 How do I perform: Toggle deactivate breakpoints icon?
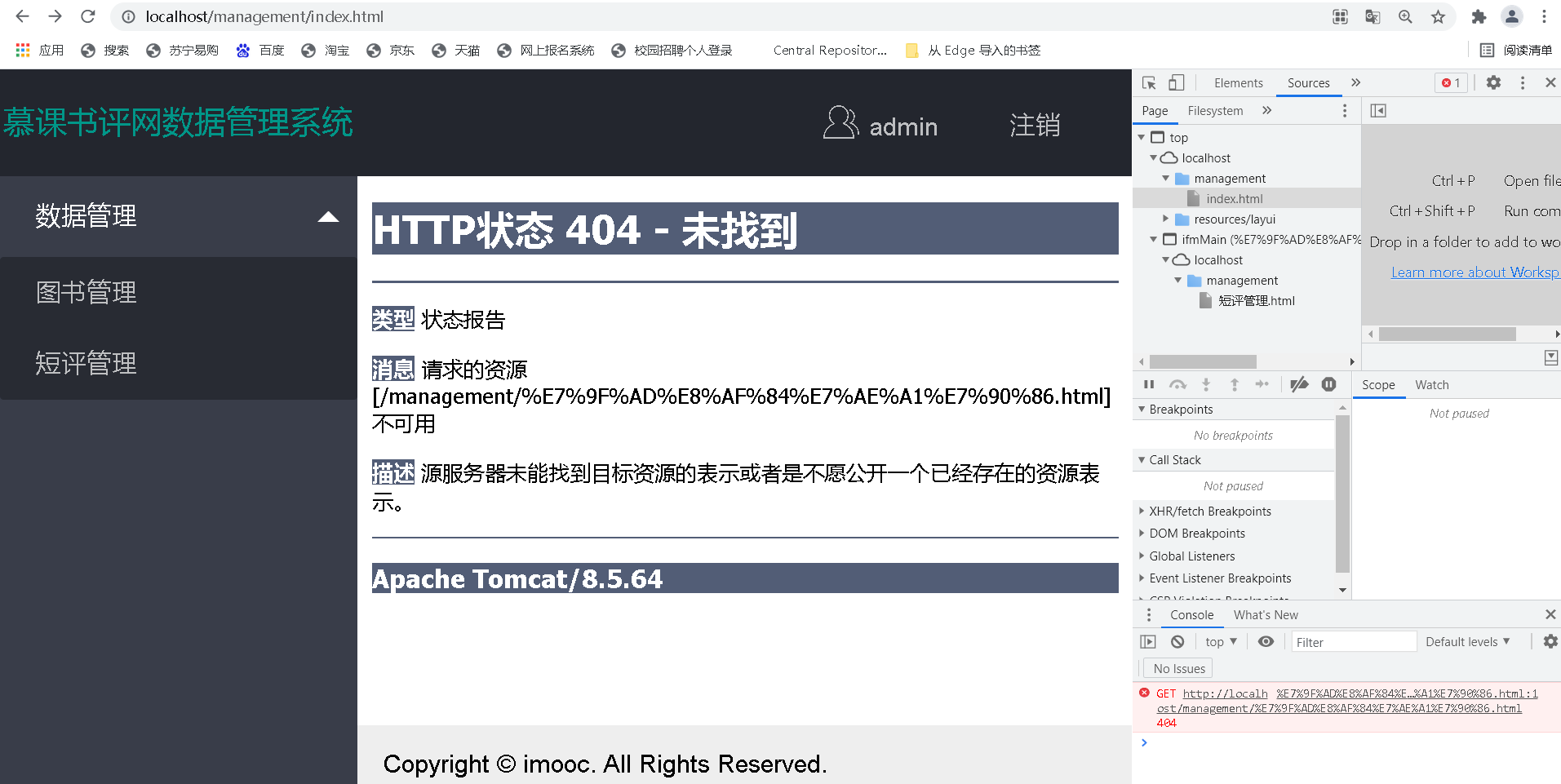1299,384
